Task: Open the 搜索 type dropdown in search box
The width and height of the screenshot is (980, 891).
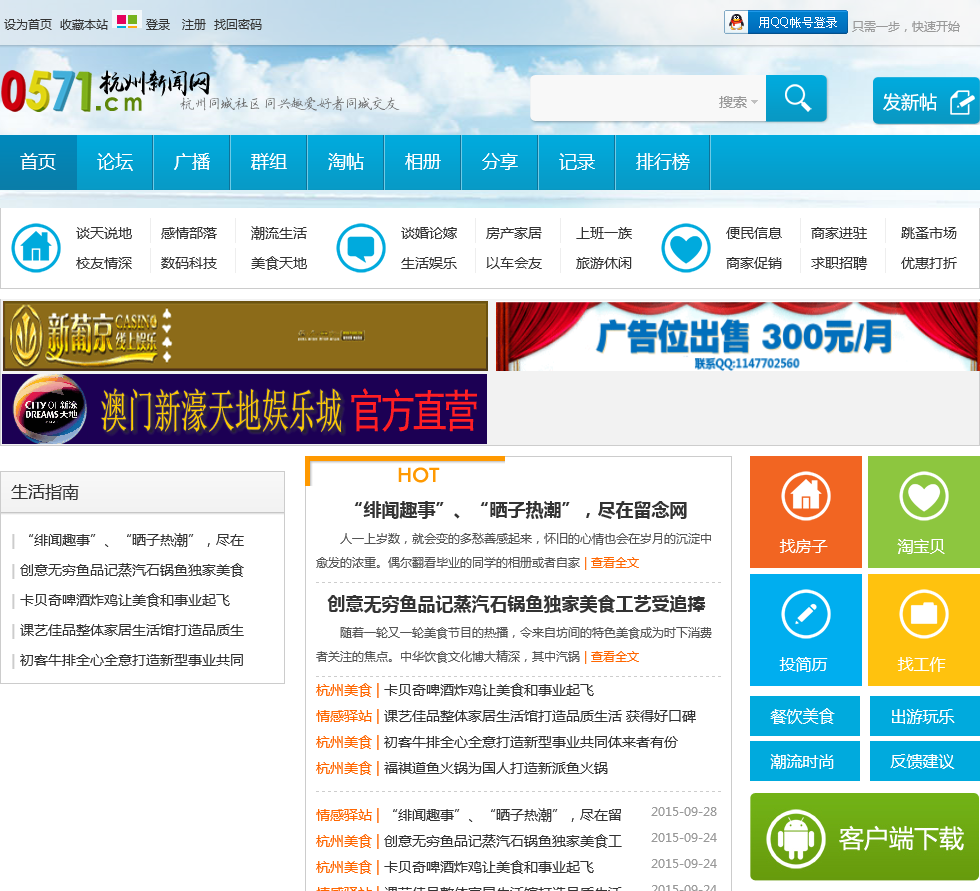Action: point(738,102)
